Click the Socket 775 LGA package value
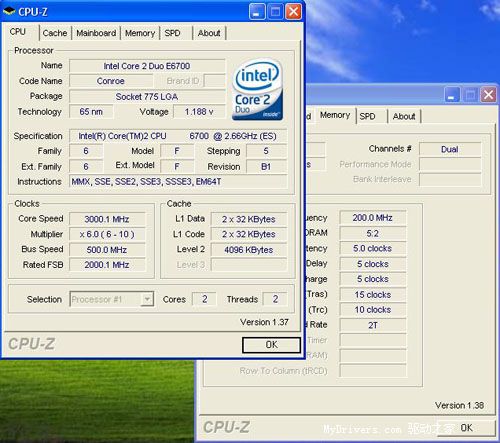Screen dimensions: 500x443 pos(147,97)
